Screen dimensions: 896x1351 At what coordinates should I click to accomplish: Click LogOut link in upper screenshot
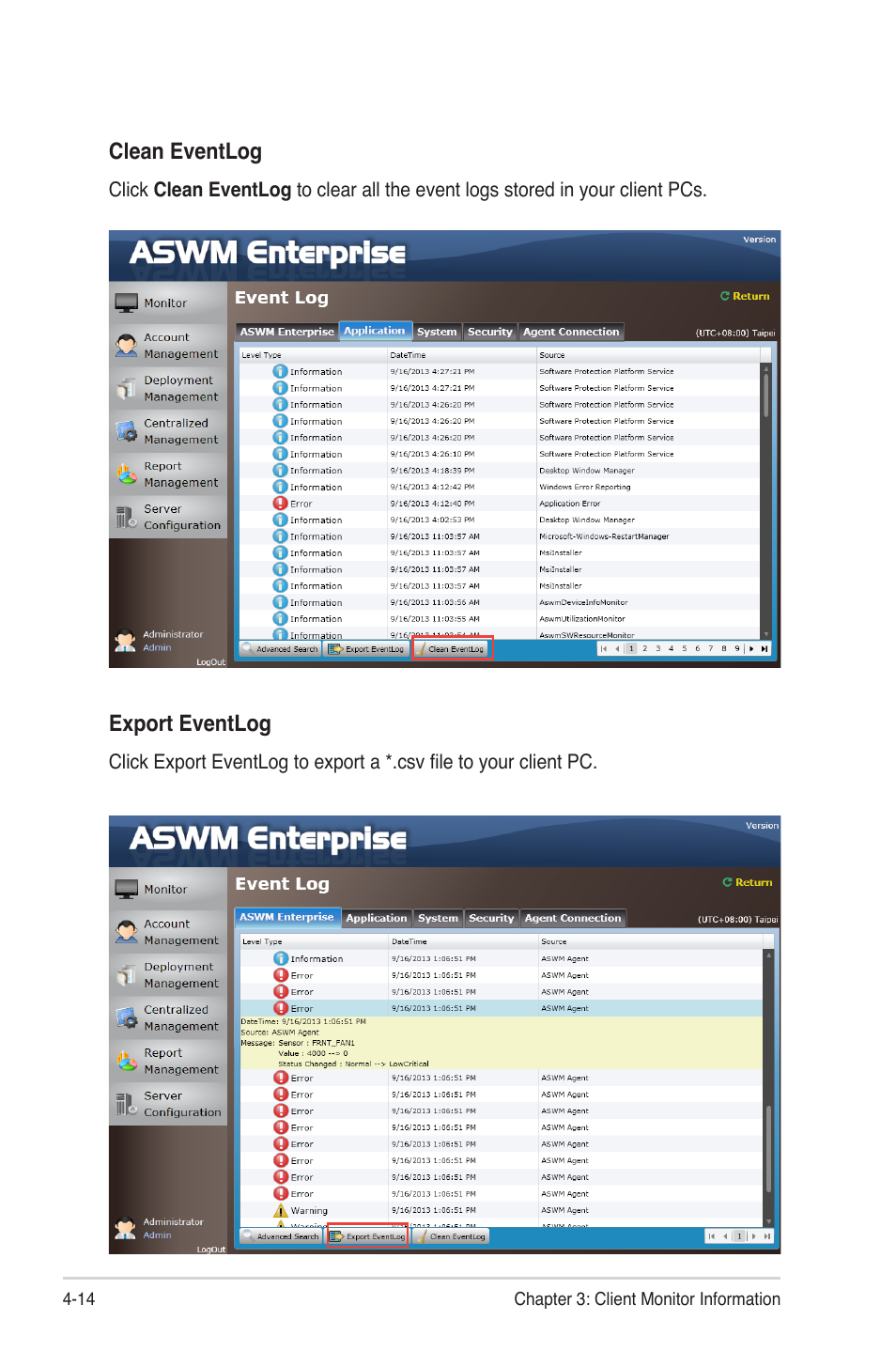[210, 662]
